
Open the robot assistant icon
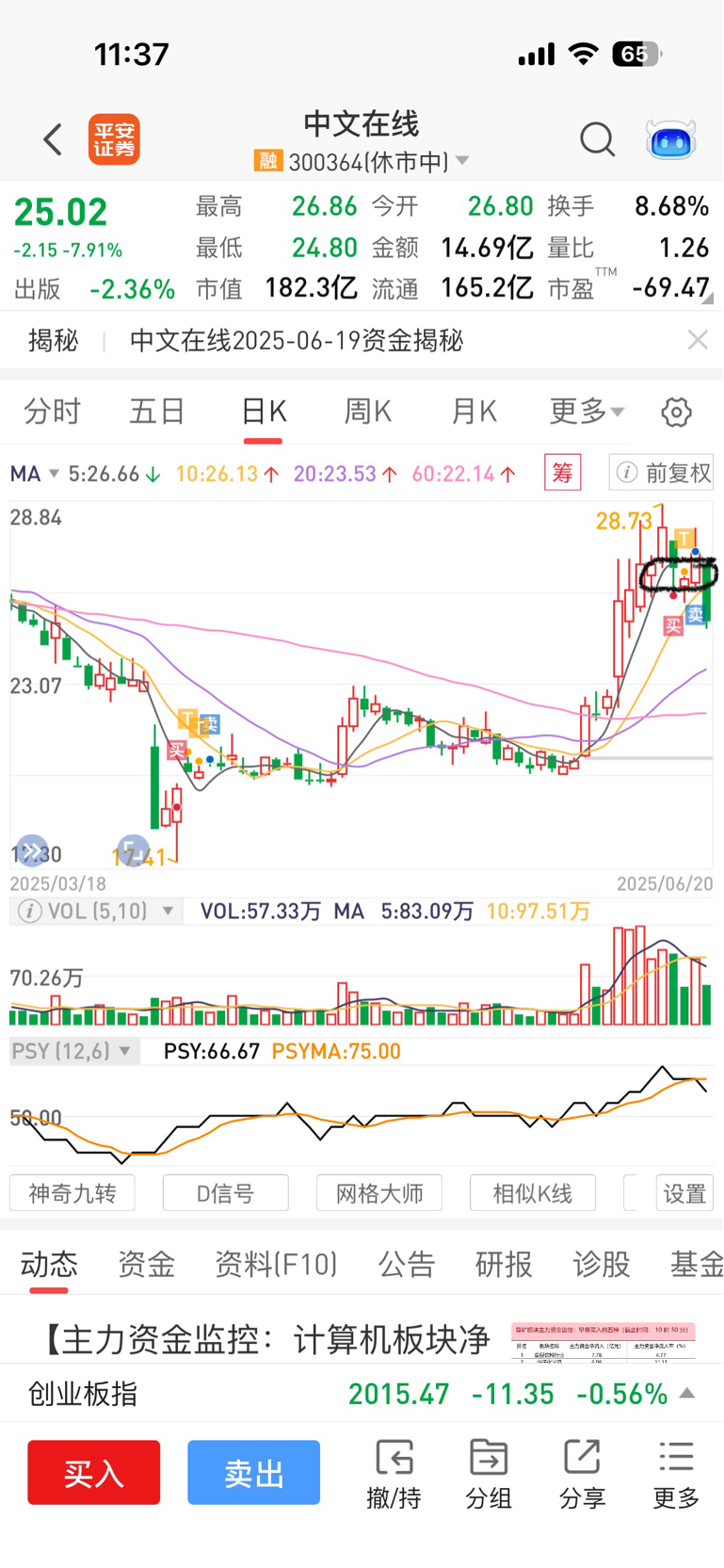(670, 139)
